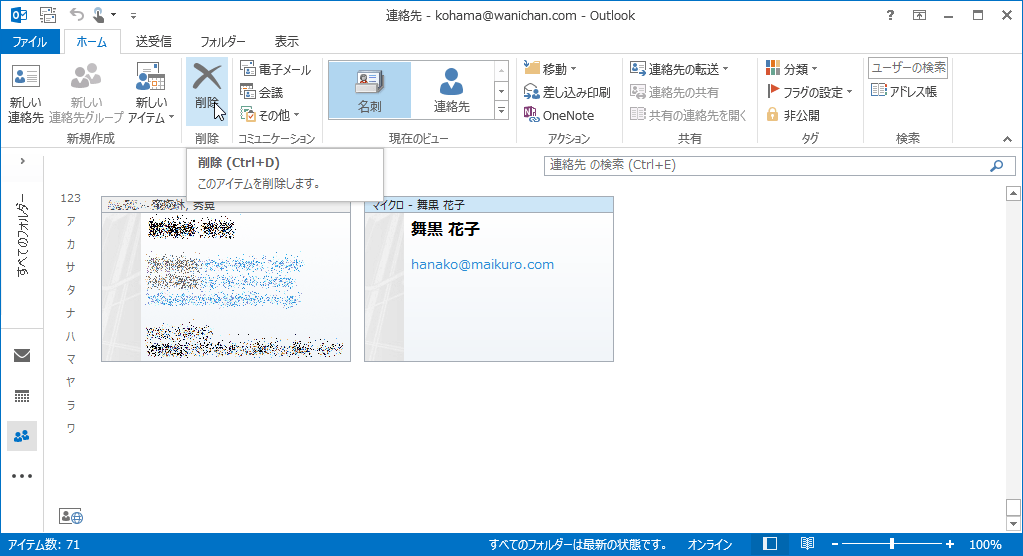Screen dimensions: 1023x556
Task: Customize Quick Access Toolbar dropdown
Action: pos(133,15)
